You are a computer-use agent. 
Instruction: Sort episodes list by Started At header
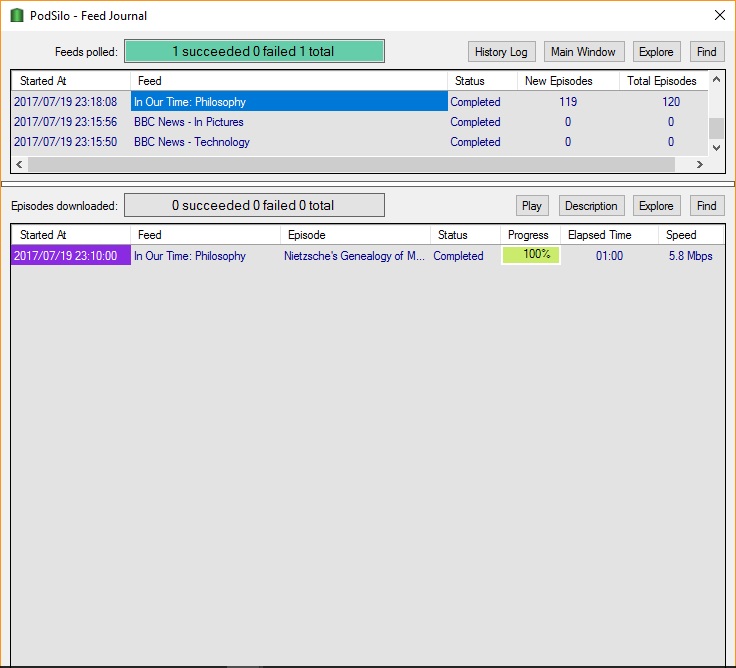70,235
